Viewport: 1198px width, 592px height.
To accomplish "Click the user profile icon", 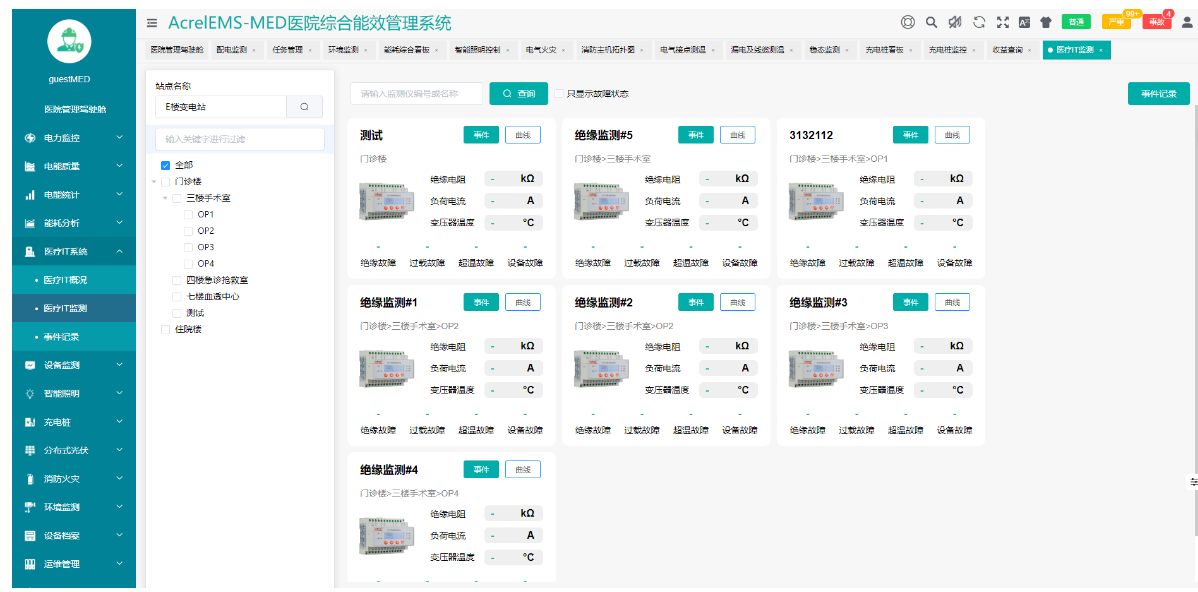I will pos(1187,22).
